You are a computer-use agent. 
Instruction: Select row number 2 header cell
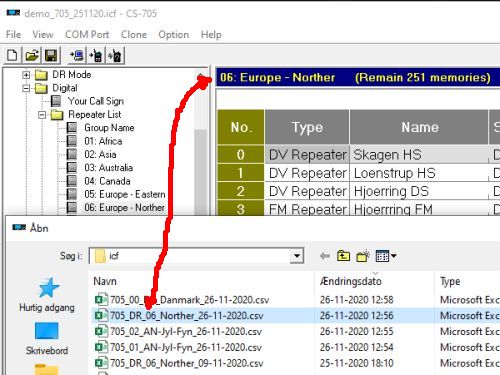pos(241,191)
